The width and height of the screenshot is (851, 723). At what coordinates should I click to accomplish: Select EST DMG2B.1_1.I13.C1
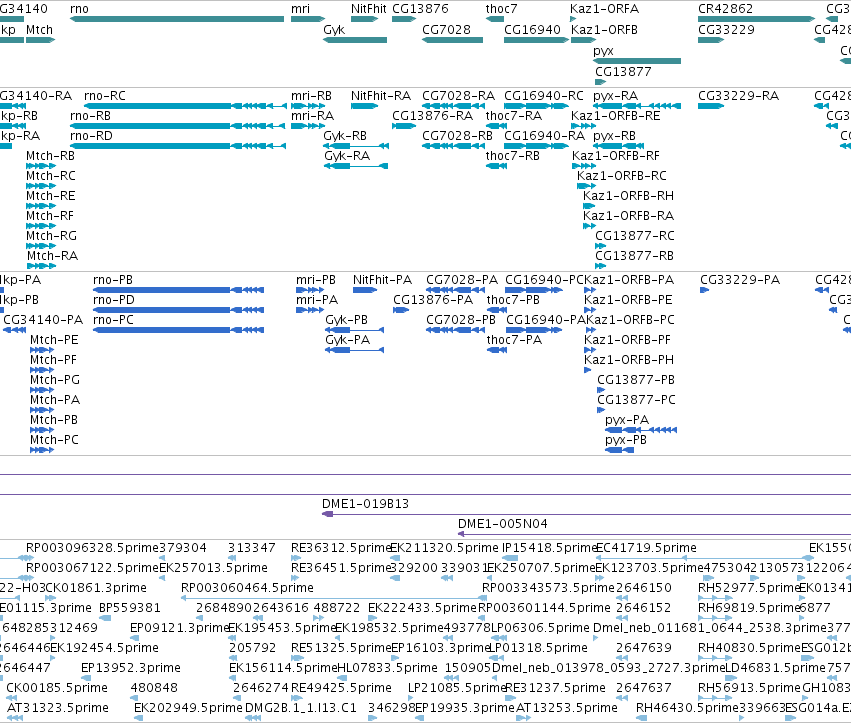(x=301, y=708)
